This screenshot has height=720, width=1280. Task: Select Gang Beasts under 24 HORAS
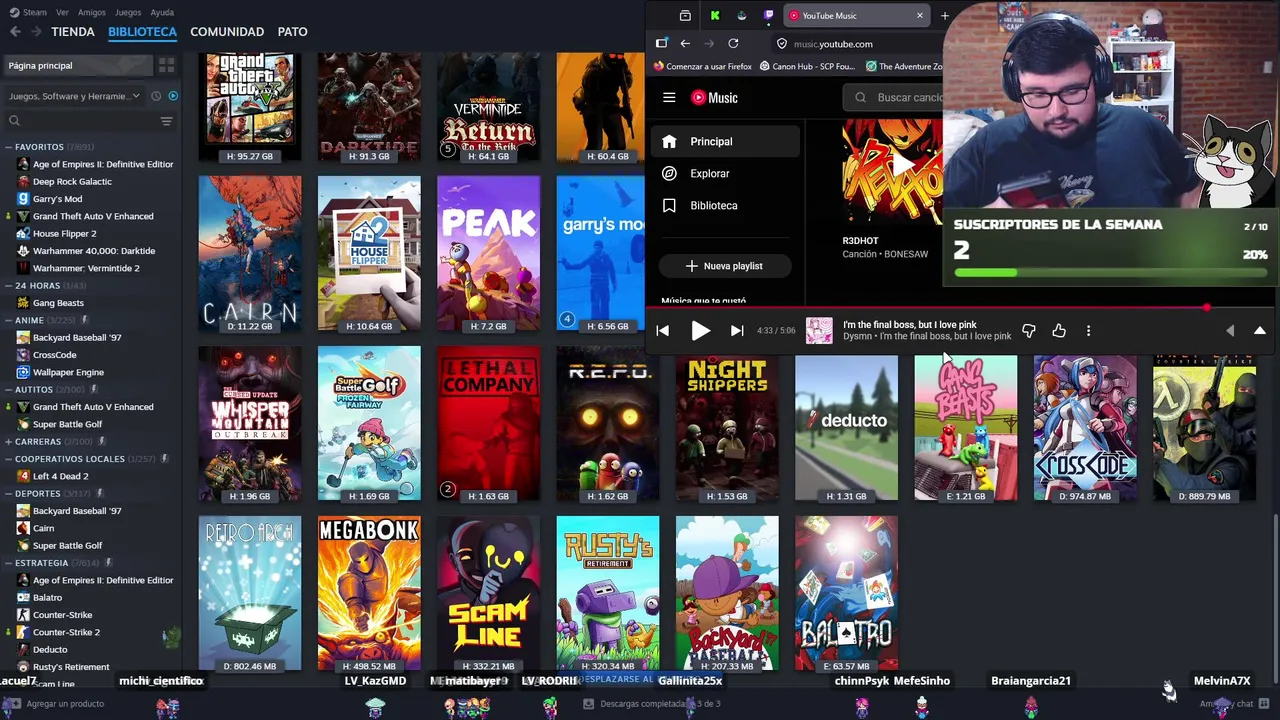tap(58, 303)
